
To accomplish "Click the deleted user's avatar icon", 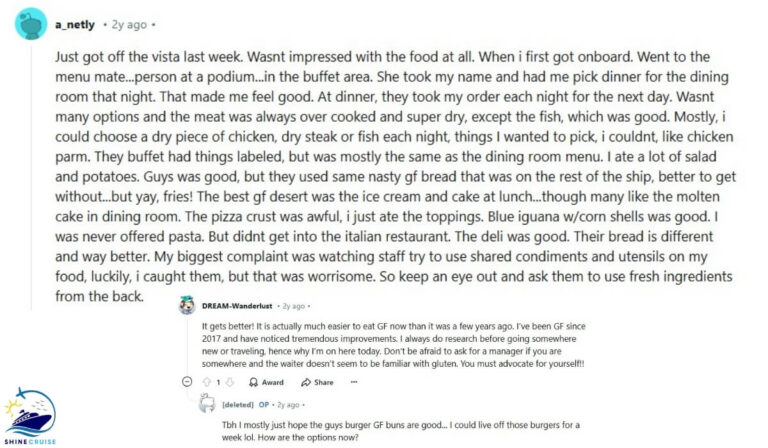I will click(x=208, y=403).
